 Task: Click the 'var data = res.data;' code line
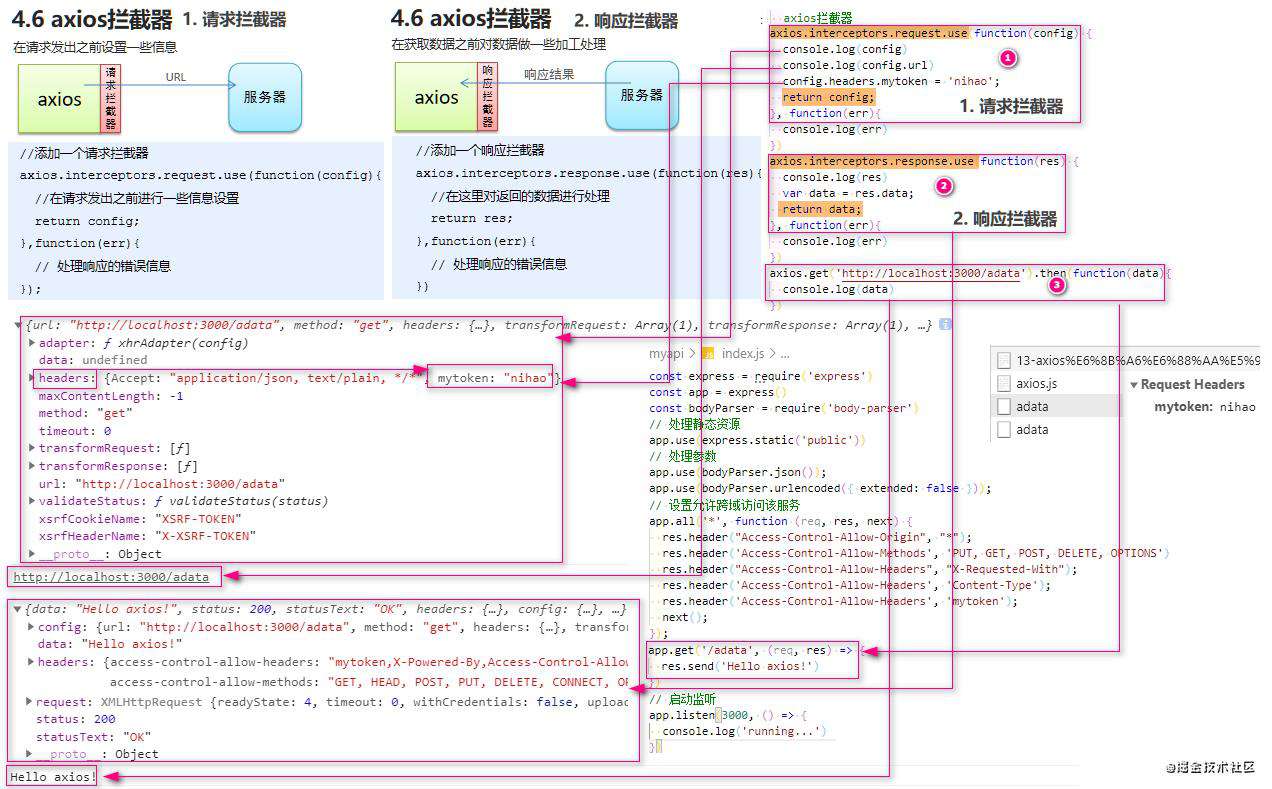click(x=848, y=193)
